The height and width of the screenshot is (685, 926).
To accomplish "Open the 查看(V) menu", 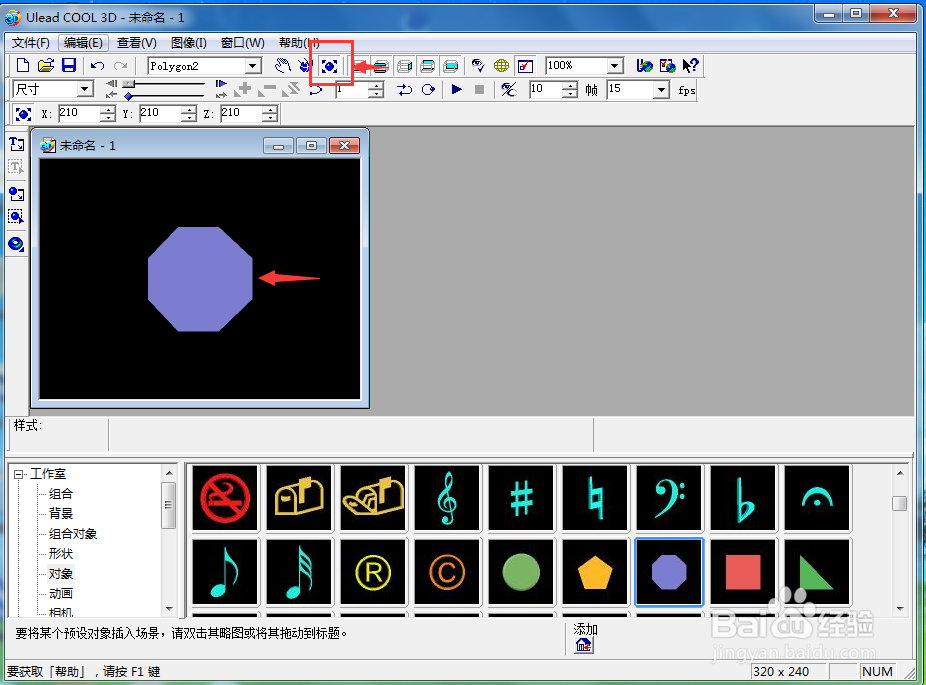I will [136, 43].
